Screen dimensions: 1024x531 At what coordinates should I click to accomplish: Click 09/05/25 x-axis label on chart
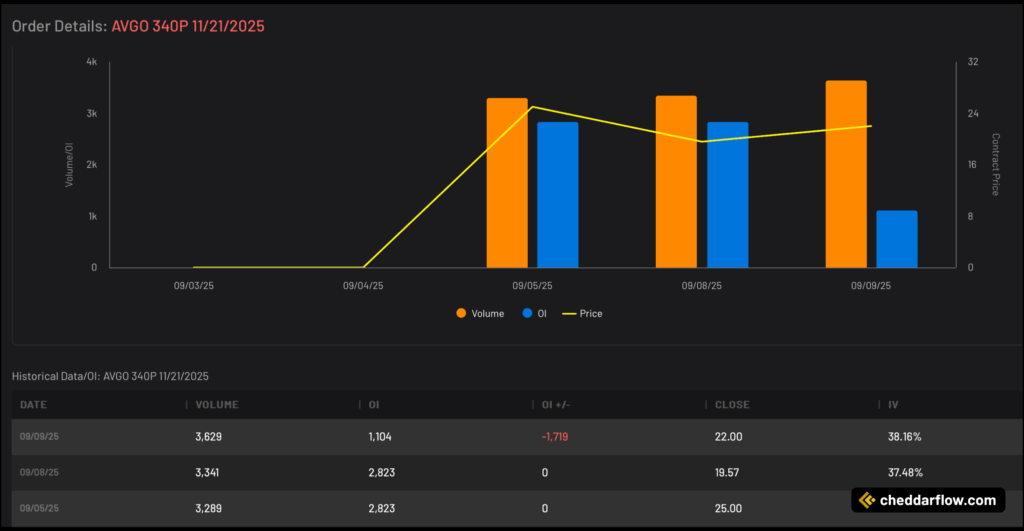point(532,286)
